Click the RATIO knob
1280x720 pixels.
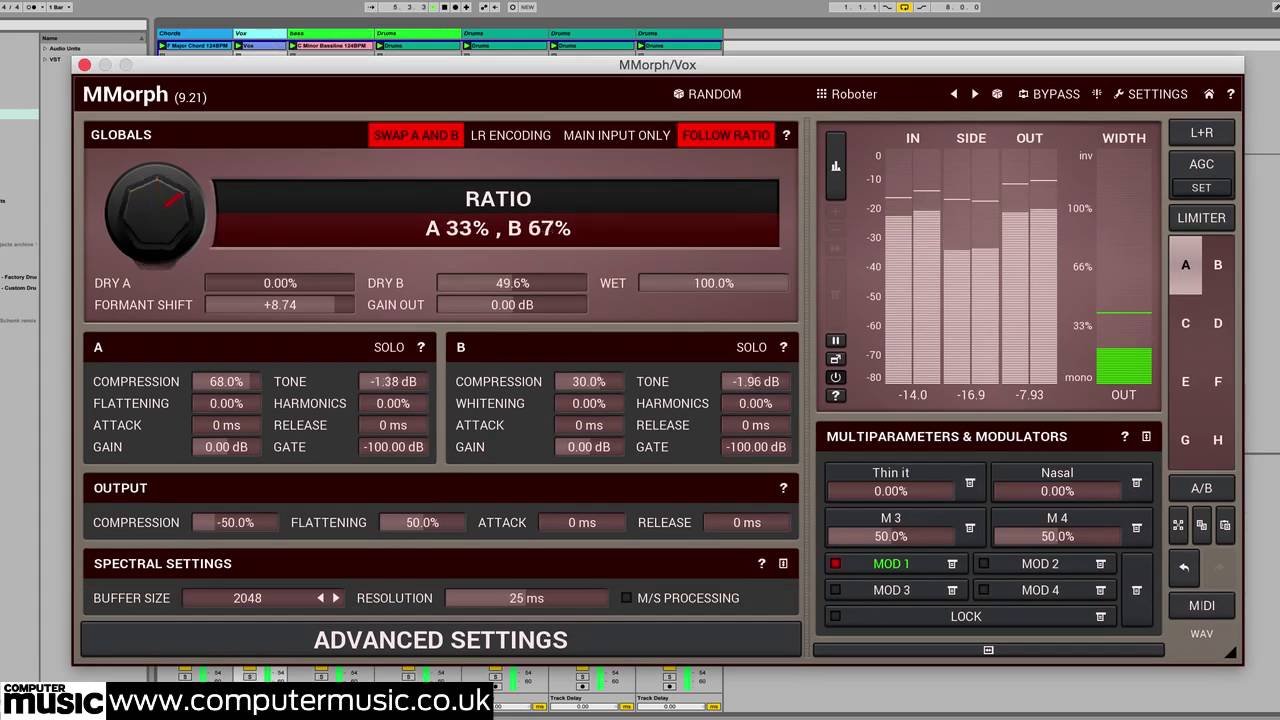[x=156, y=211]
